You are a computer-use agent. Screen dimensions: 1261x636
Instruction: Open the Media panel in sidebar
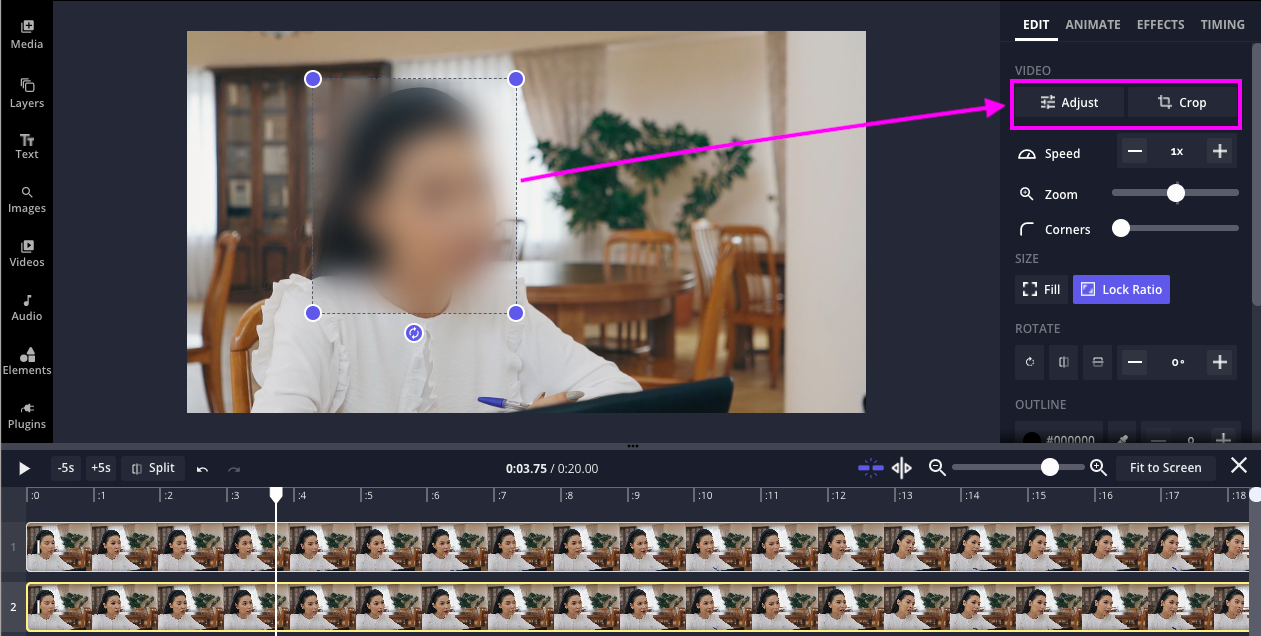[27, 34]
